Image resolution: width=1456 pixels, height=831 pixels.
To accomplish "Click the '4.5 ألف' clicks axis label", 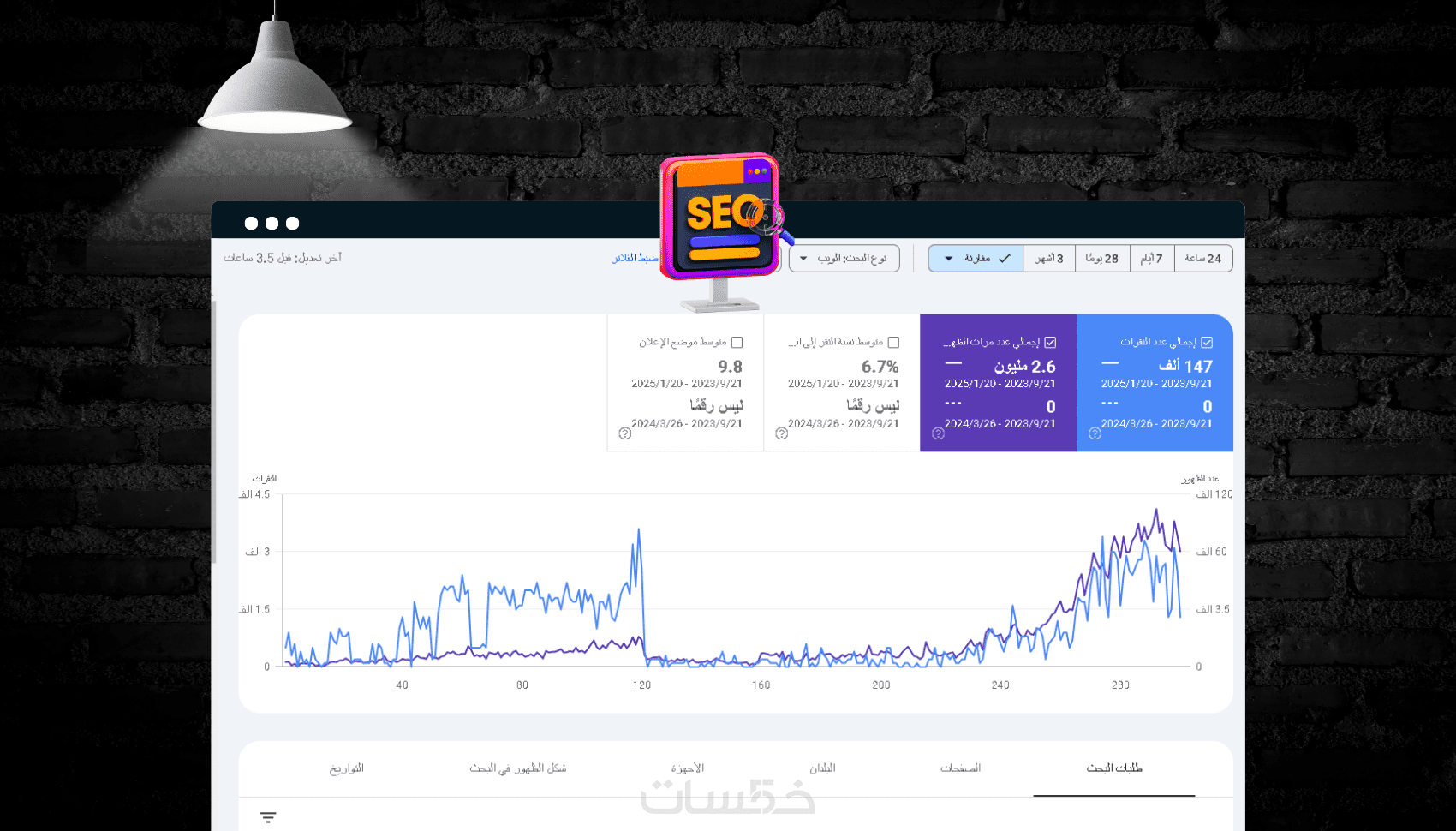I will pos(254,494).
